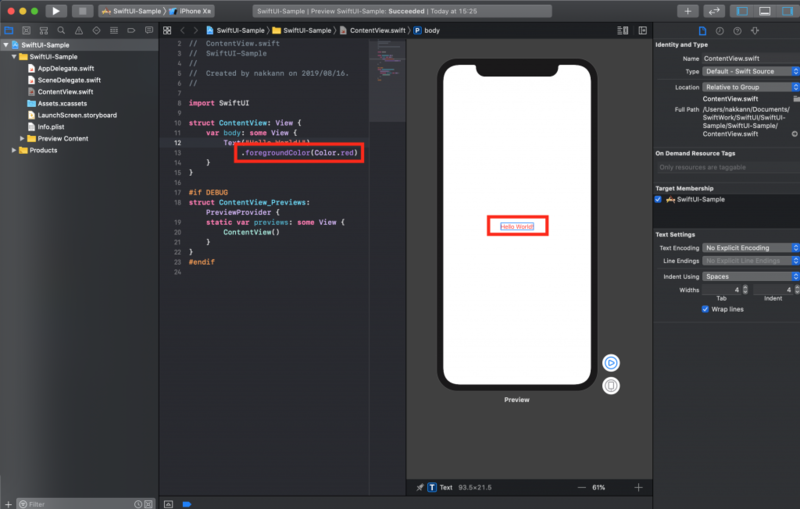Screen dimensions: 800x509
Task: Select SceneDelegate.swift in navigator
Action: tap(69, 80)
